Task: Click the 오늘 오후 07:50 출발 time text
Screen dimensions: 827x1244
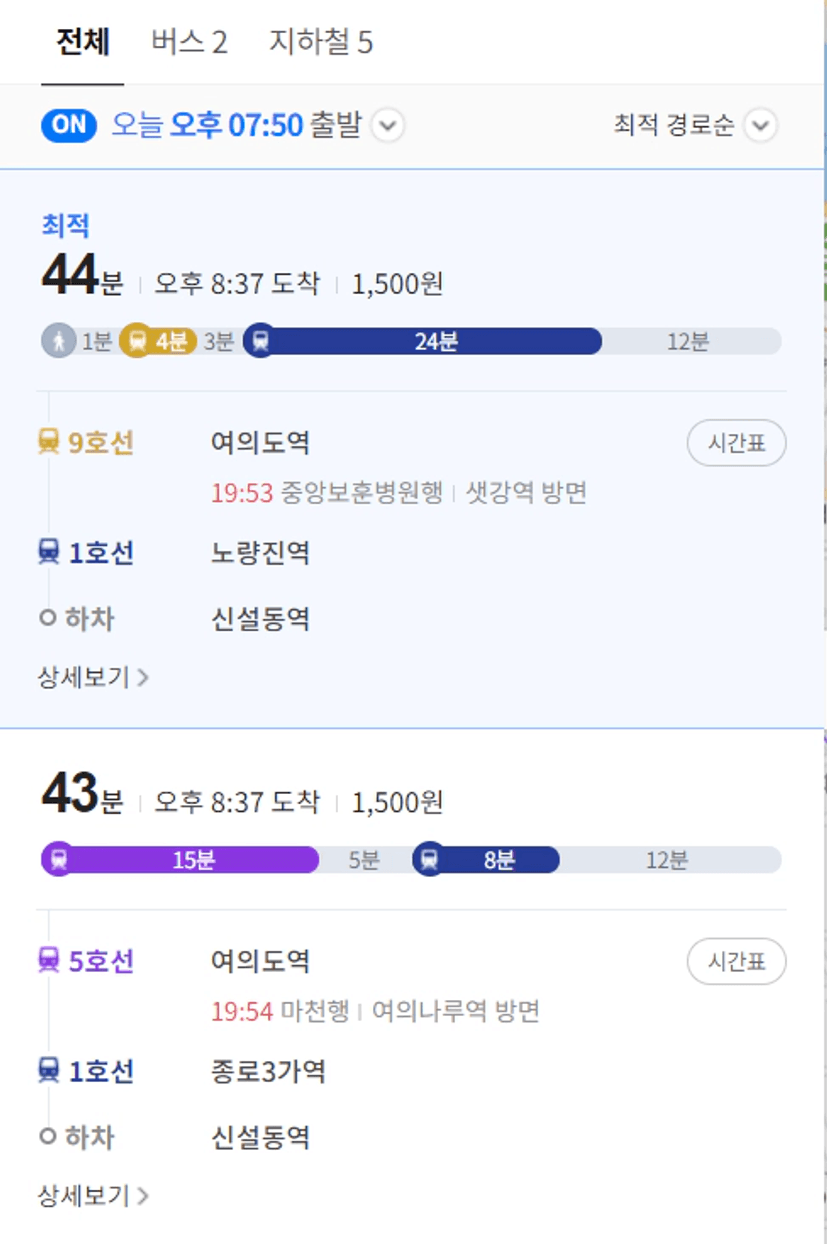Action: 235,125
